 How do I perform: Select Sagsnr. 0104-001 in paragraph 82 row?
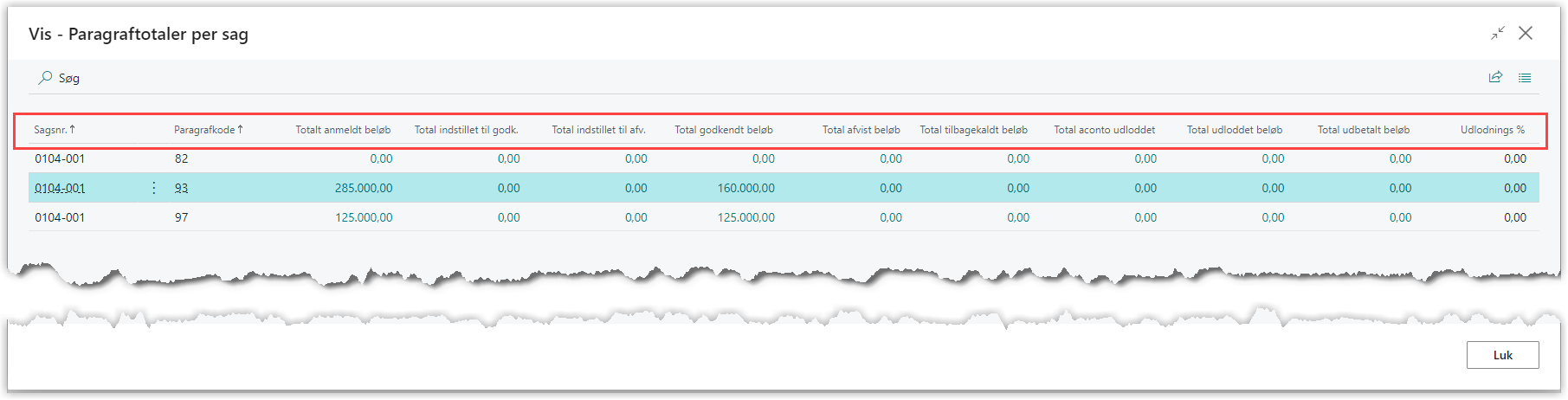(x=60, y=158)
